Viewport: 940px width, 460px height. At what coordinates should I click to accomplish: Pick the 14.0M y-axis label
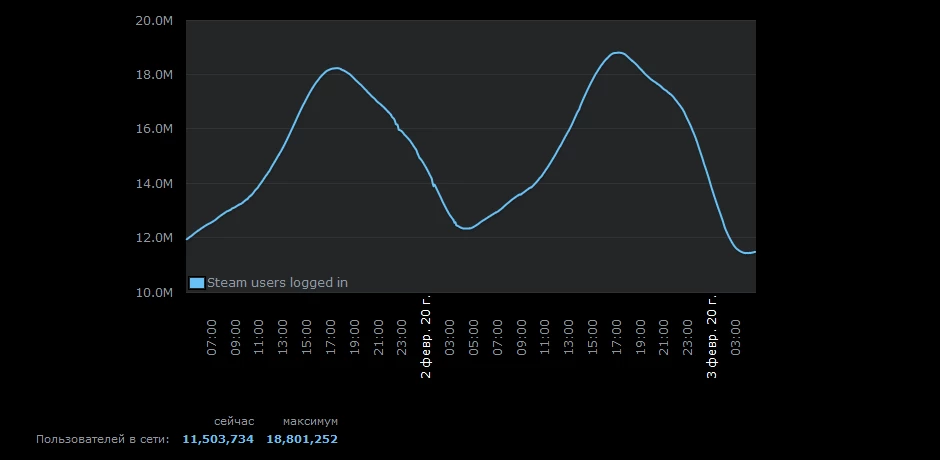[x=153, y=184]
